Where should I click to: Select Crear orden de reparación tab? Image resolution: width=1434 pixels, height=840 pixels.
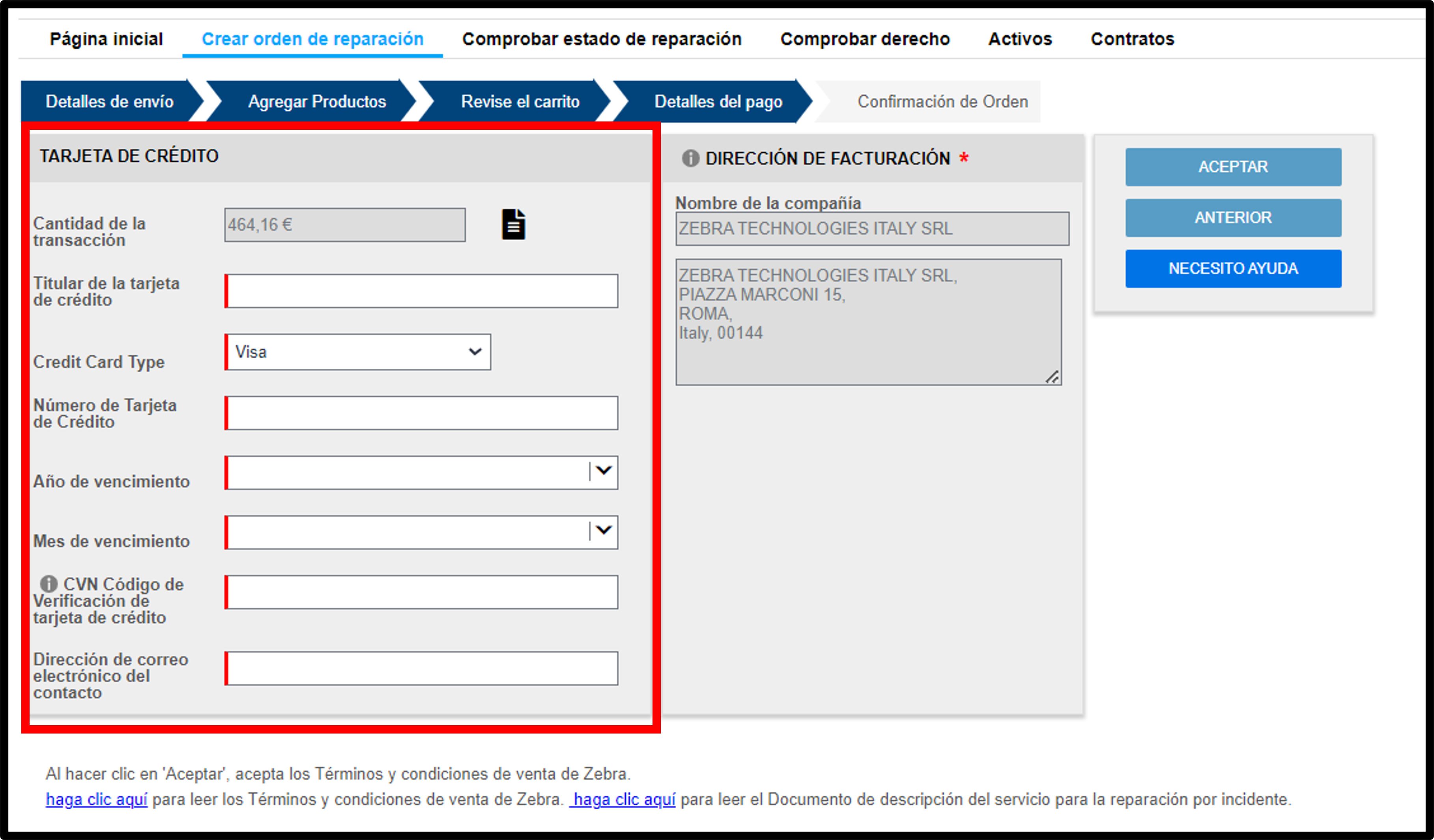pyautogui.click(x=312, y=39)
